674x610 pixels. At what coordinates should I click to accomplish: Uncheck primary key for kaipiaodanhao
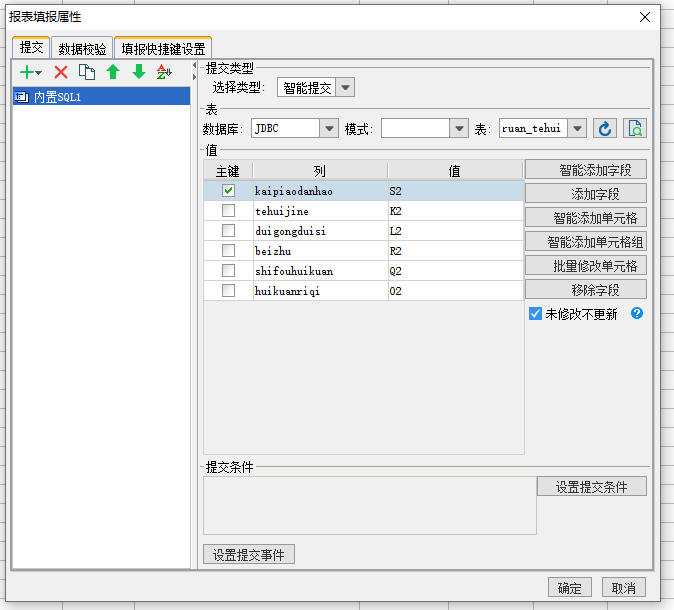[228, 190]
